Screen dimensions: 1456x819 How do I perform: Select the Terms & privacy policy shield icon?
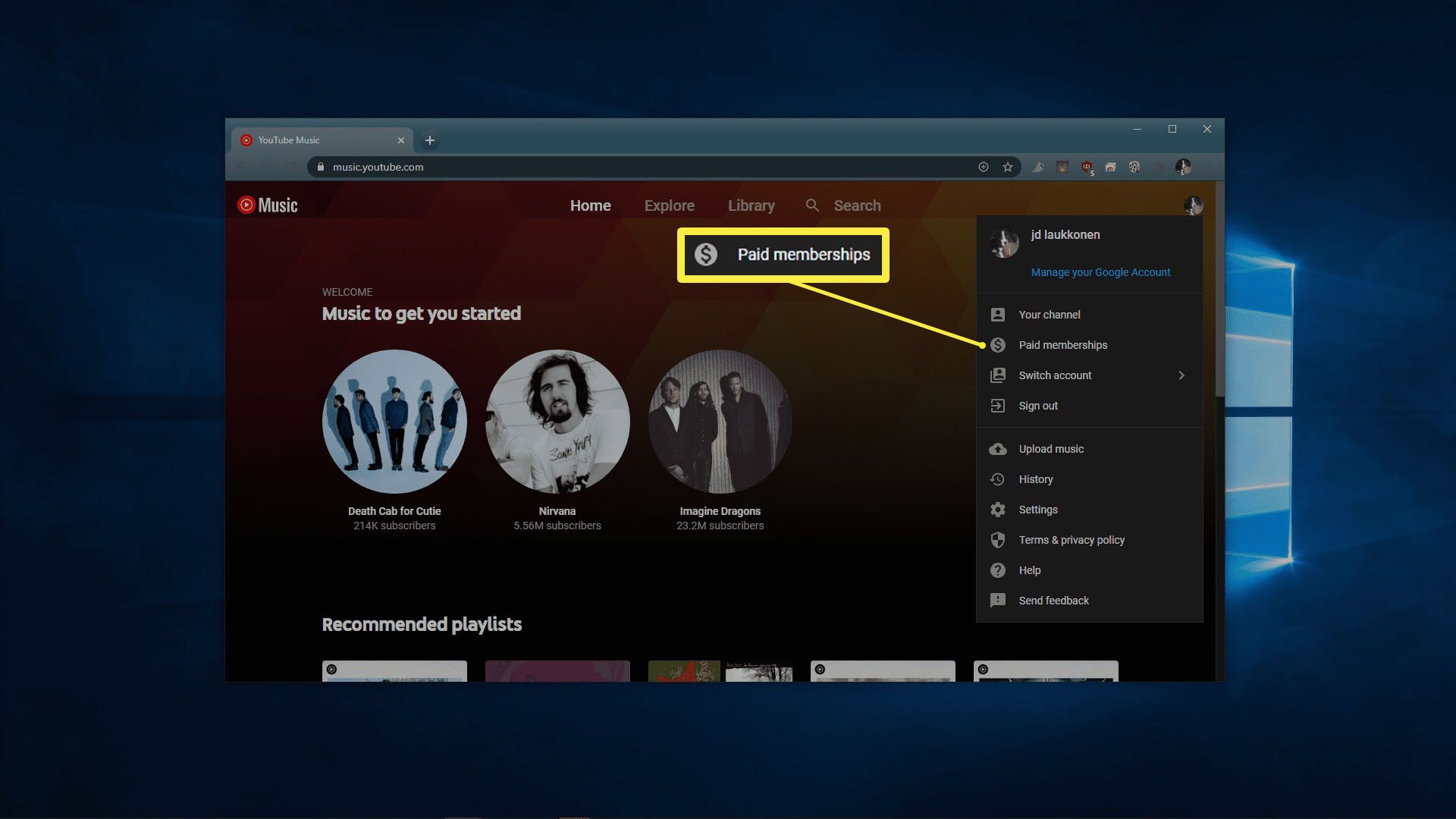click(x=997, y=539)
